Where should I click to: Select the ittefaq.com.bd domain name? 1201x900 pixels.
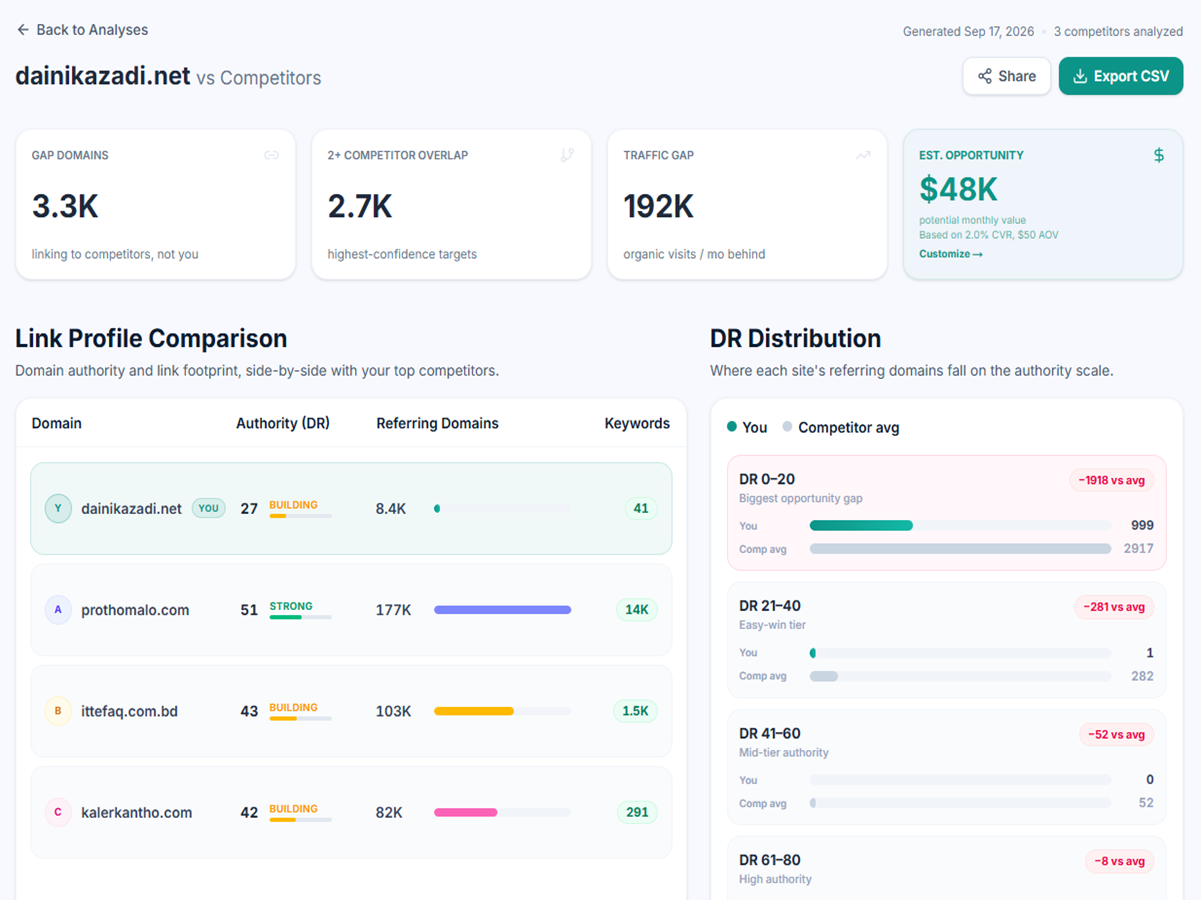coord(129,711)
